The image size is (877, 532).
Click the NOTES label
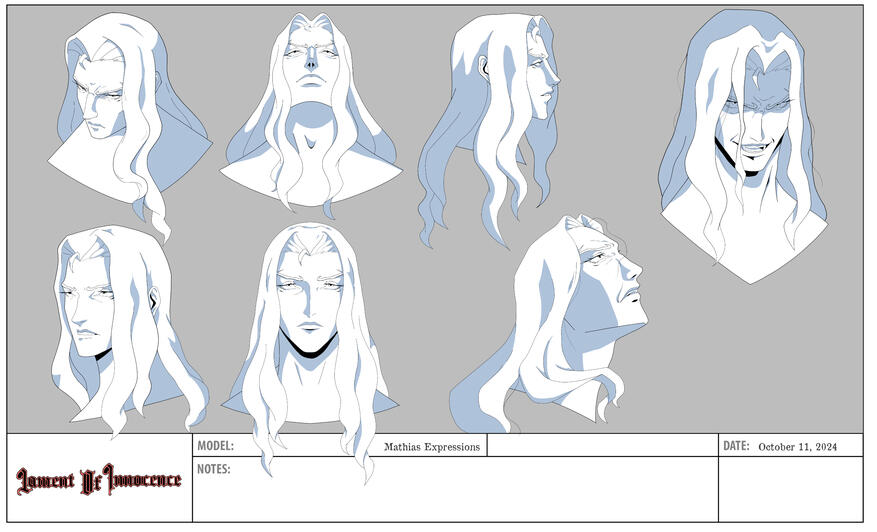214,468
